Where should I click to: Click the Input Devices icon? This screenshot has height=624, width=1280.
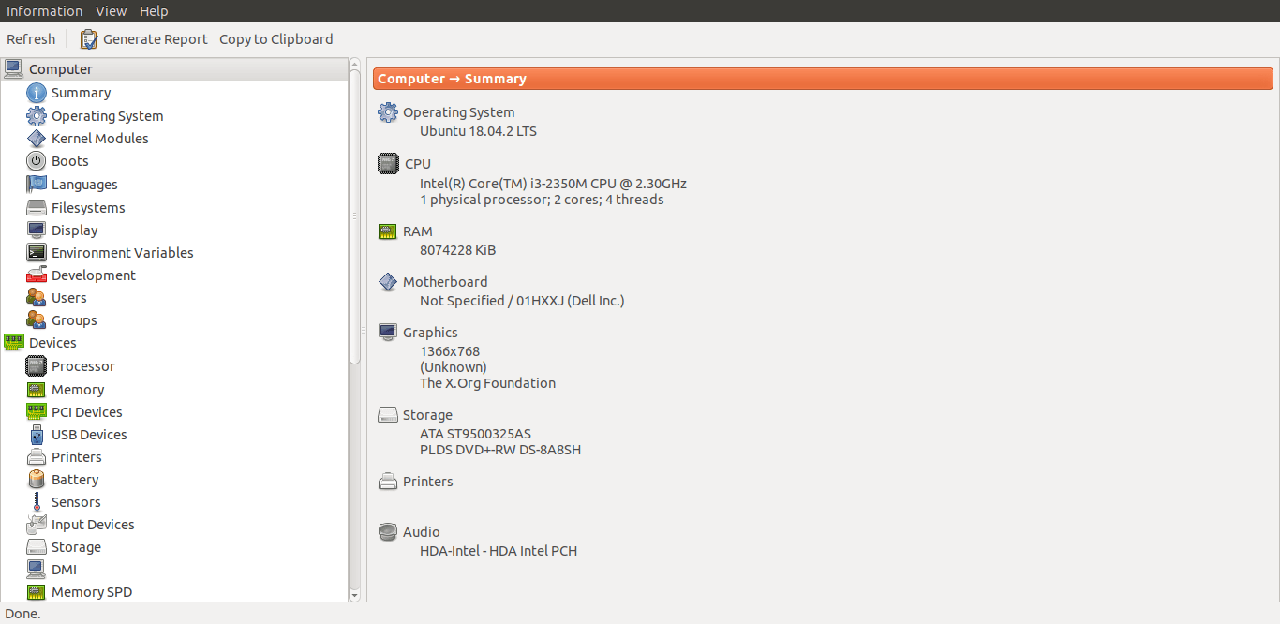36,525
